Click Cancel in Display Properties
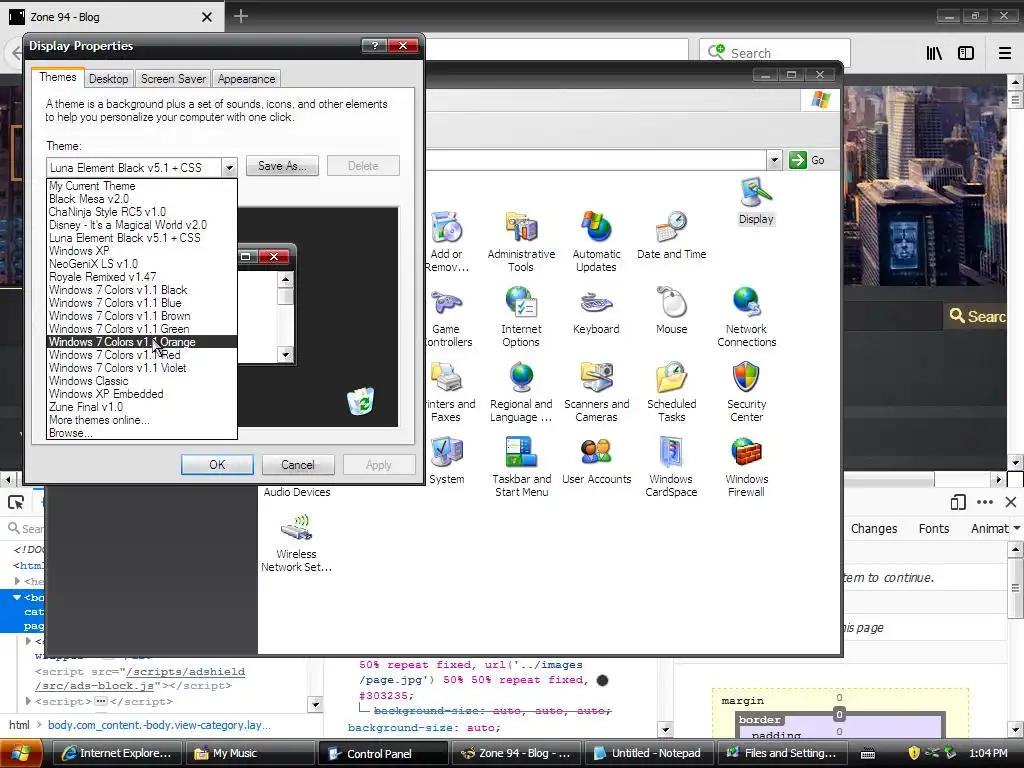This screenshot has width=1024, height=768. click(298, 464)
